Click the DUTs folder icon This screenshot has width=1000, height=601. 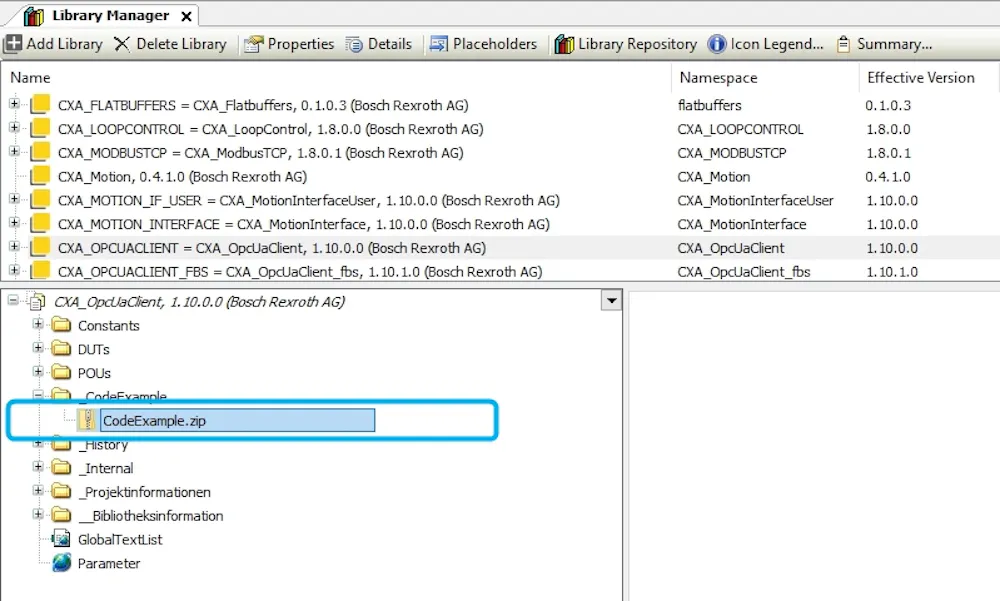(61, 349)
